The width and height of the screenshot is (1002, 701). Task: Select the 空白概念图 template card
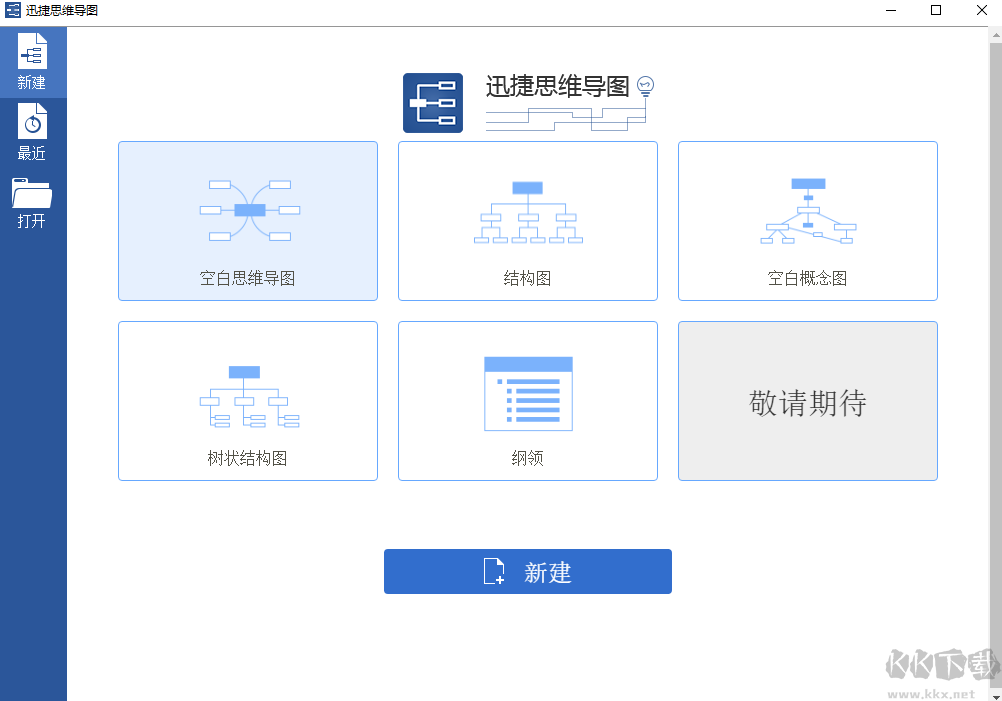807,220
